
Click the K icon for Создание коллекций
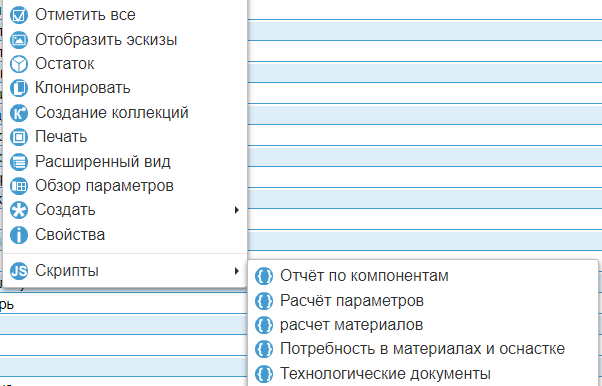(x=19, y=113)
